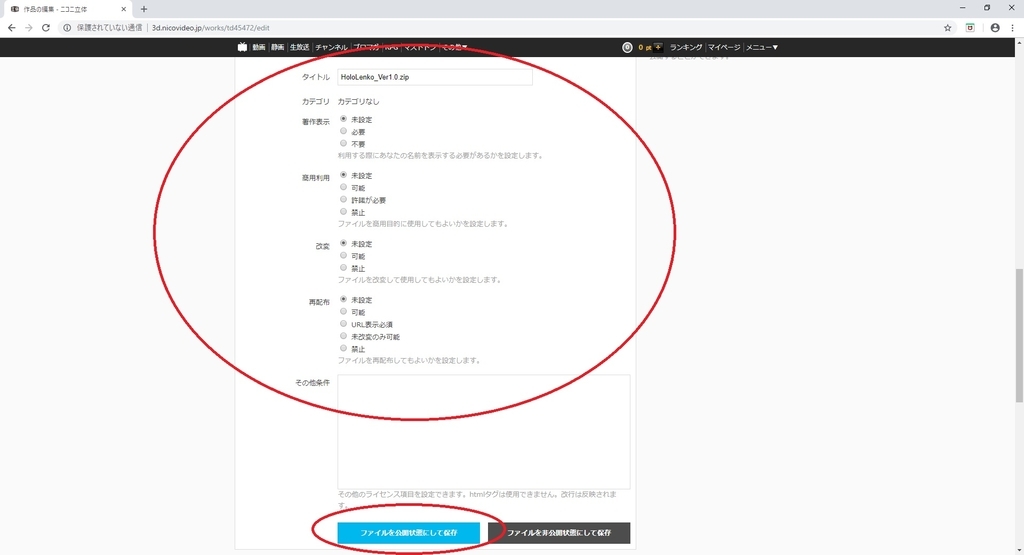Open 生放送 in the nav bar
This screenshot has height=555, width=1024.
point(299,47)
